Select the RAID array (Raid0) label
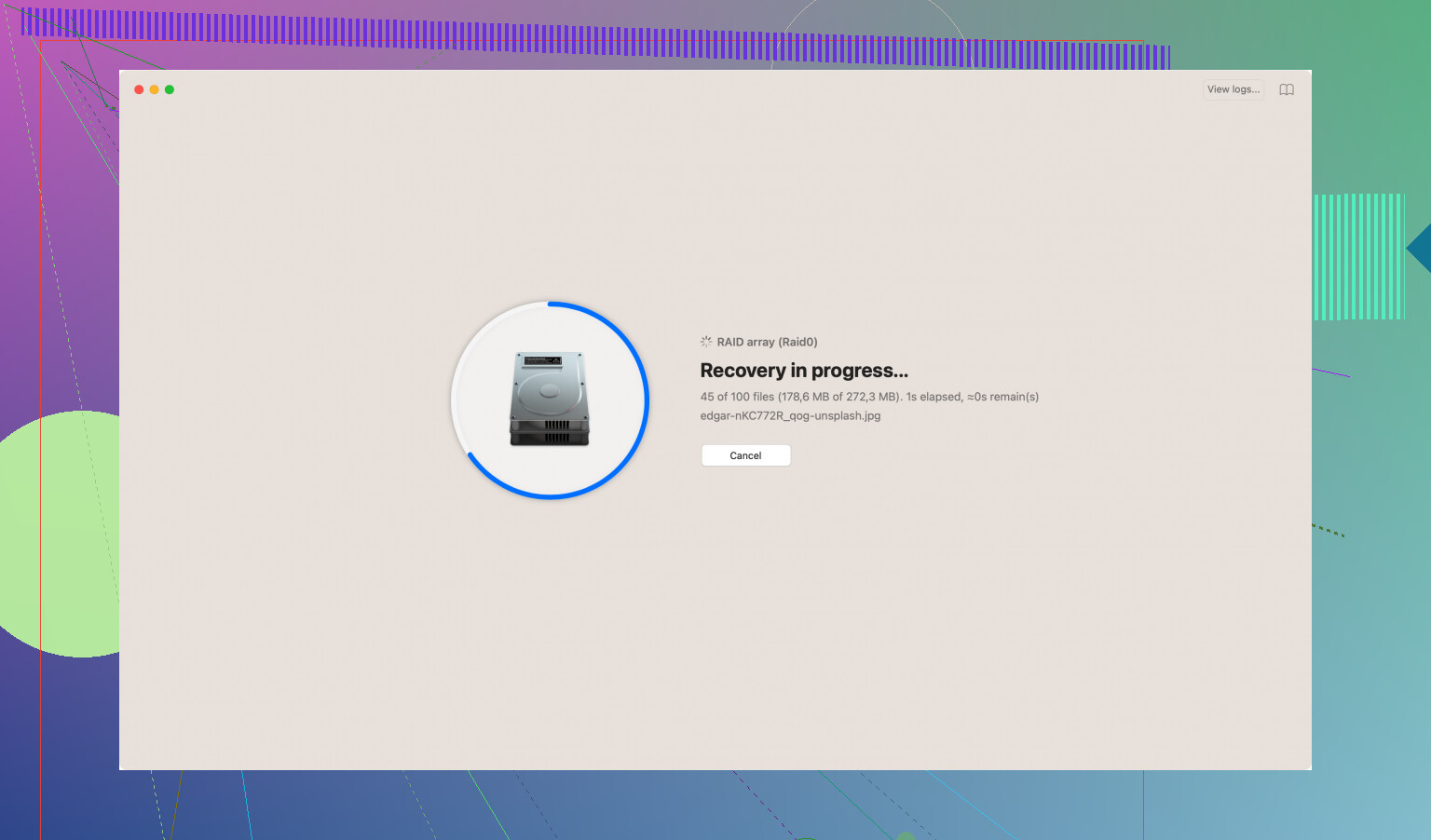This screenshot has height=840, width=1431. click(x=767, y=342)
